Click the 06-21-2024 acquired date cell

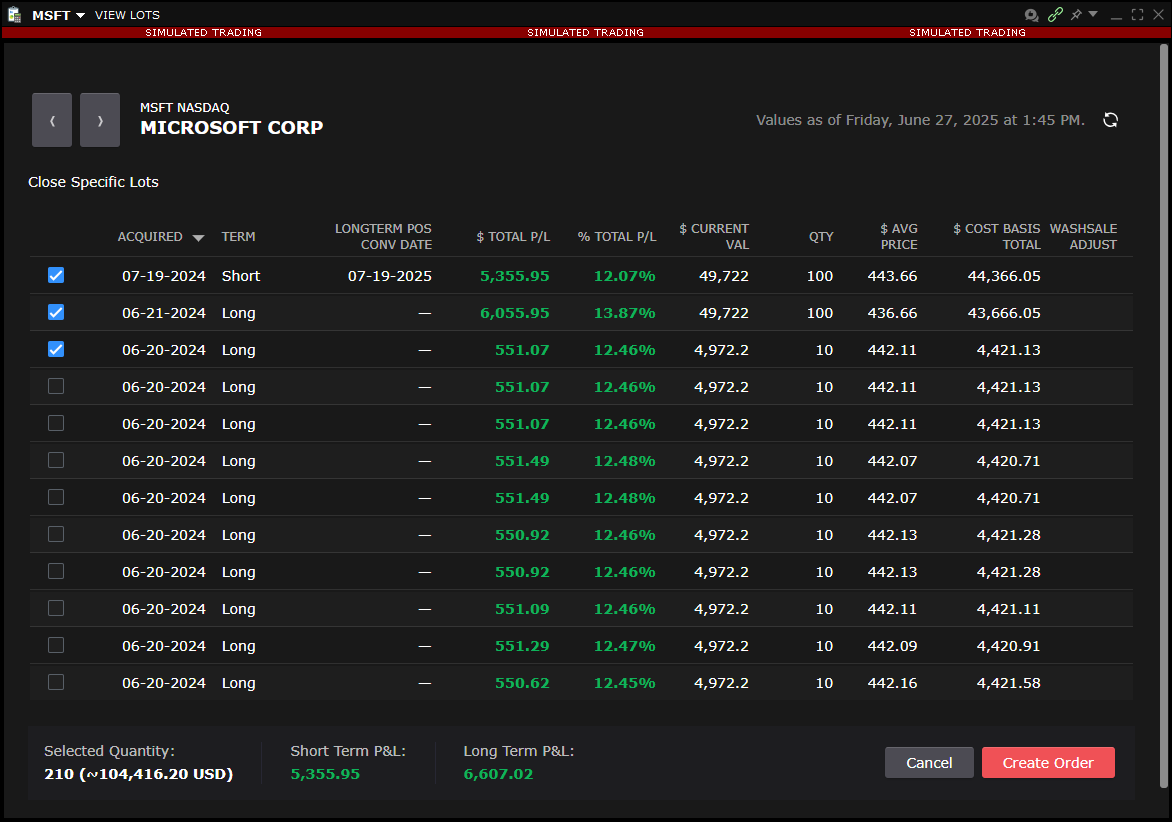tap(164, 313)
